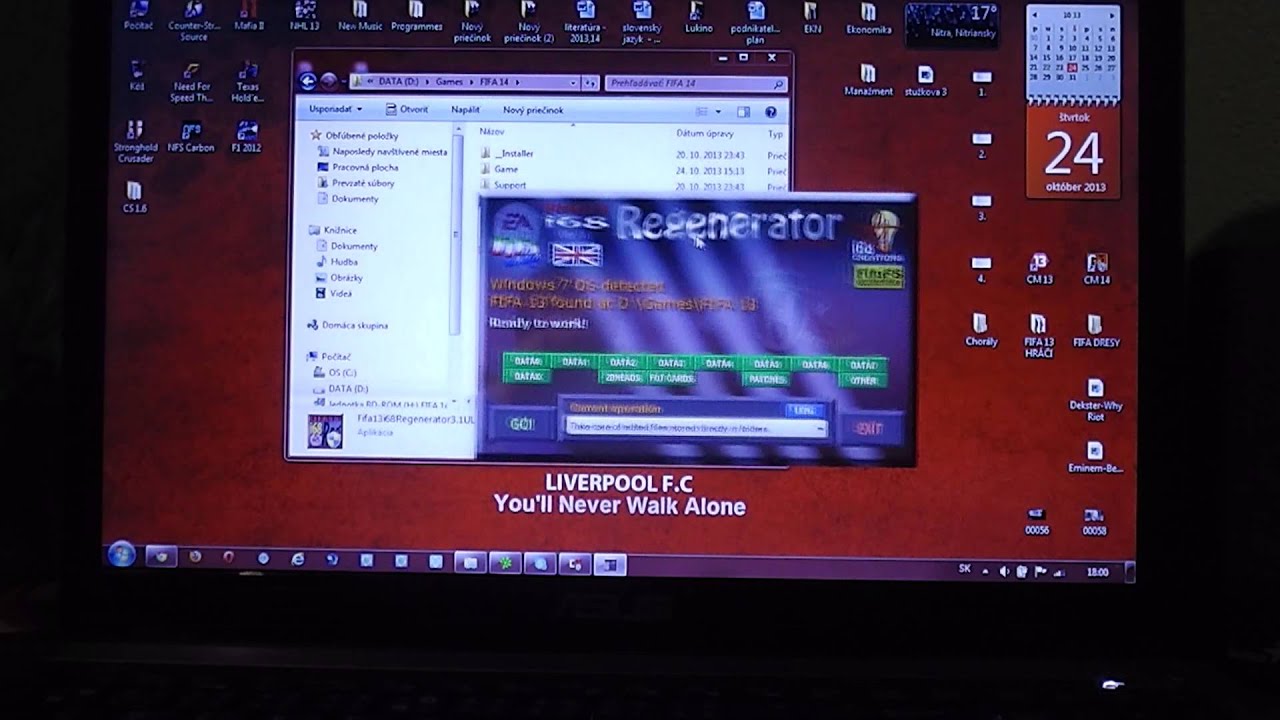The width and height of the screenshot is (1280, 720).
Task: Open Explorer help icon
Action: [x=771, y=112]
